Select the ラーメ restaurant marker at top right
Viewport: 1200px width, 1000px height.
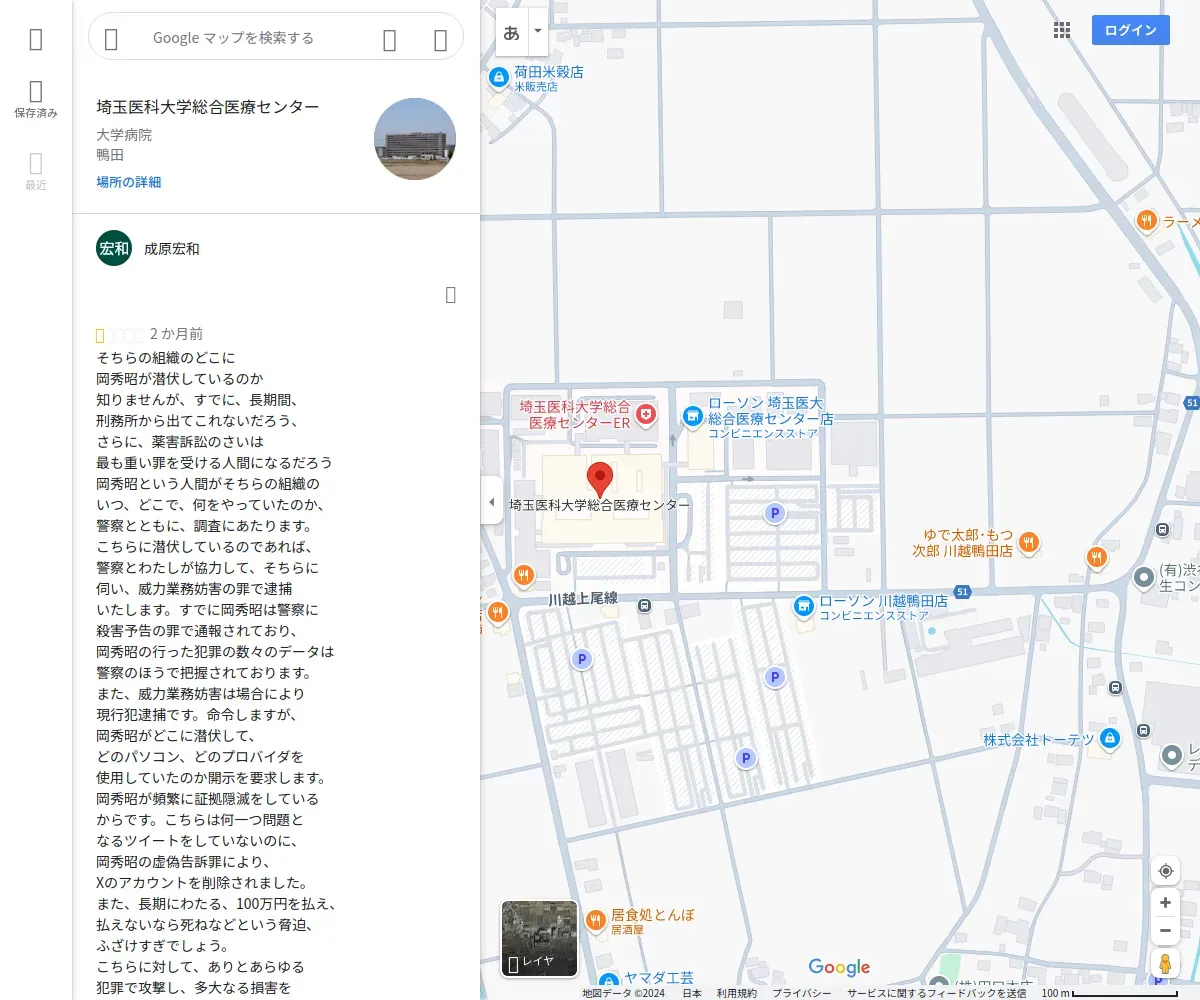pyautogui.click(x=1147, y=221)
